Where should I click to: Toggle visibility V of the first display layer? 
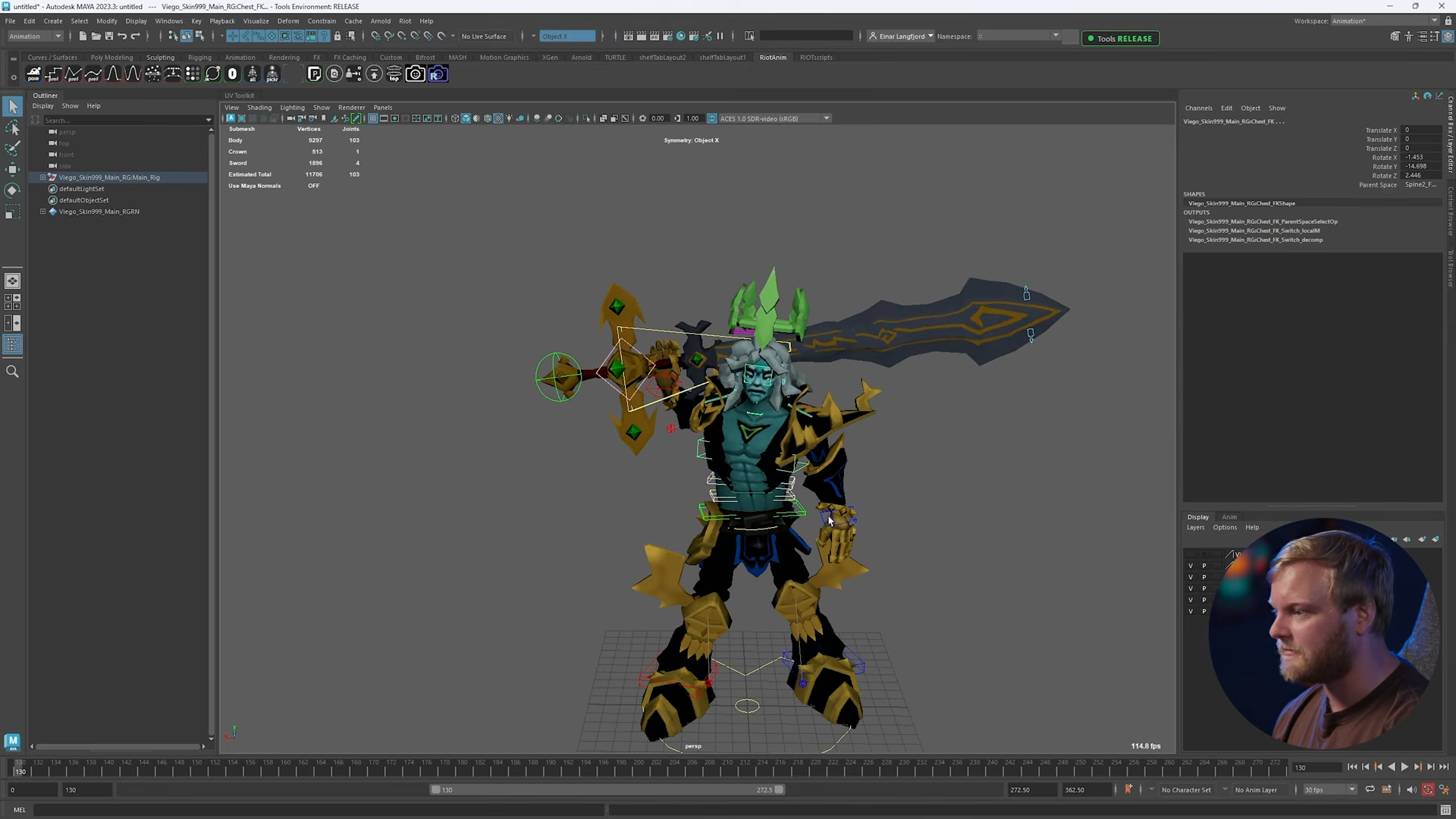pos(1191,566)
